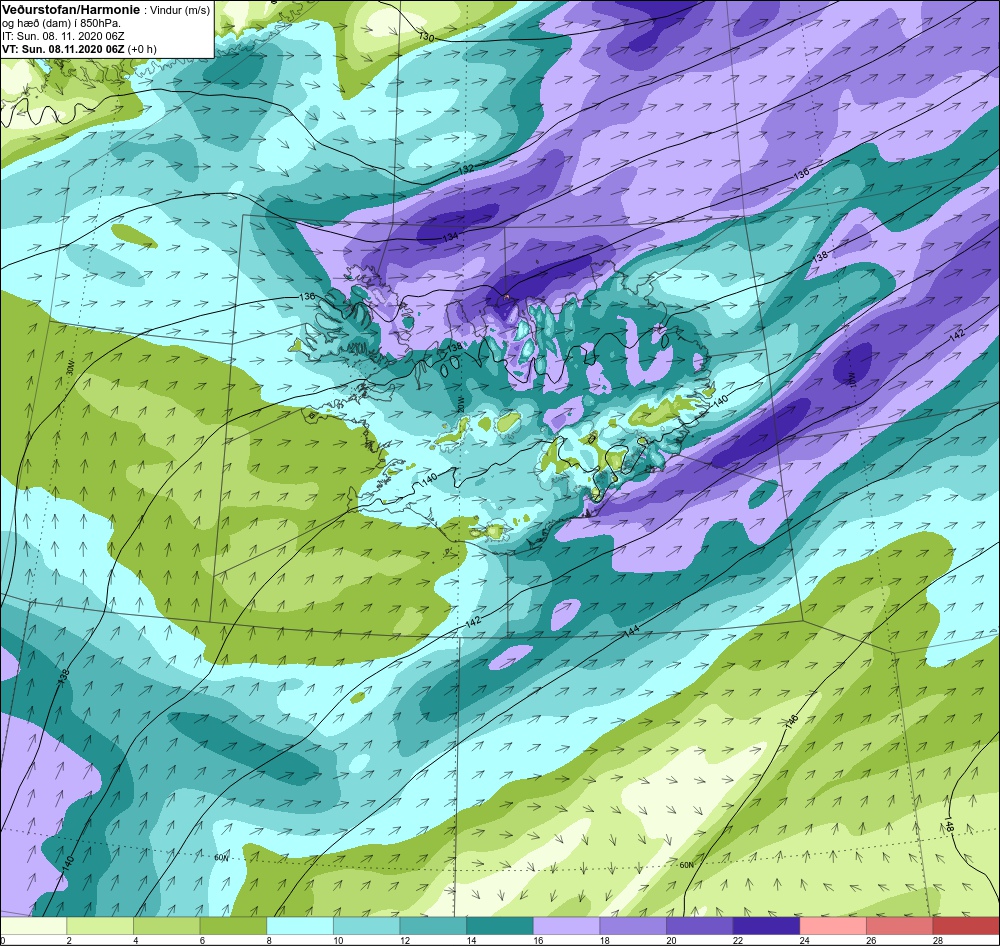The image size is (1000, 946).
Task: Choose the dark indigo 22–24 m/s legend swatch
Action: (766, 926)
